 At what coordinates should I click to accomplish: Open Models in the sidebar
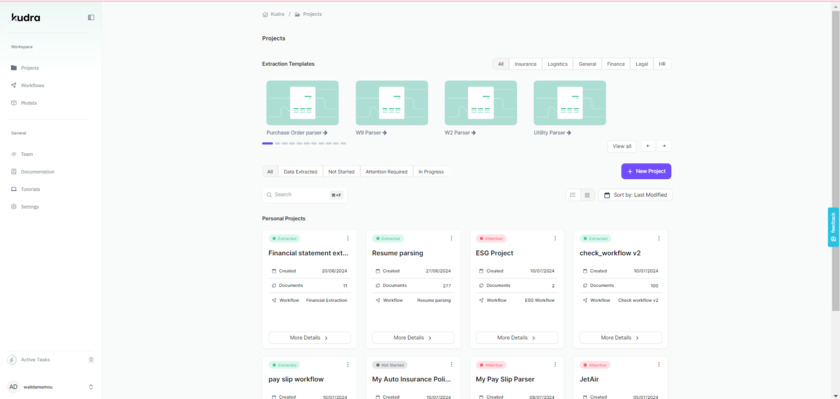(24, 103)
